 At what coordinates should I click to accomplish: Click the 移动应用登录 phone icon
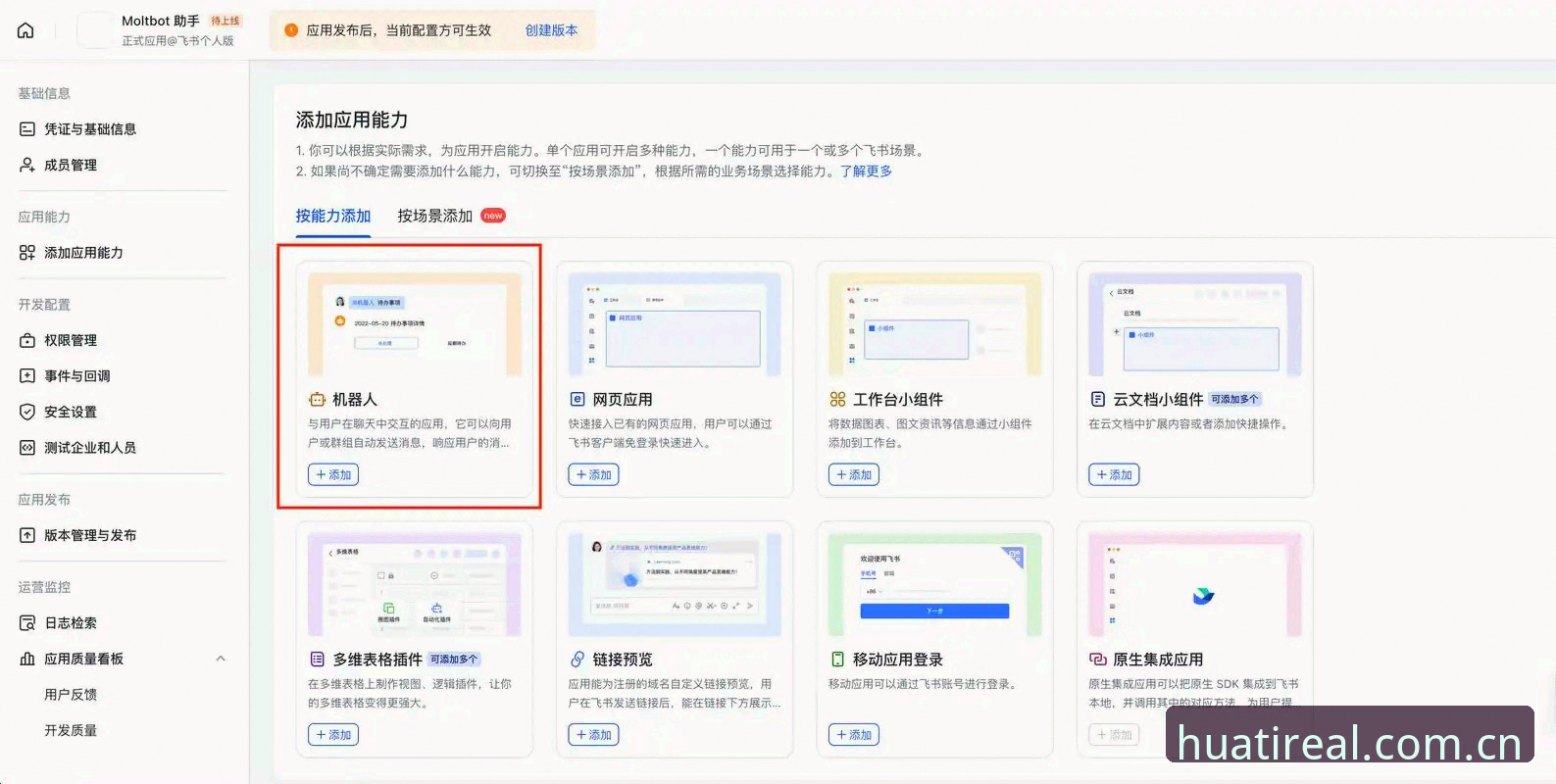[x=837, y=660]
